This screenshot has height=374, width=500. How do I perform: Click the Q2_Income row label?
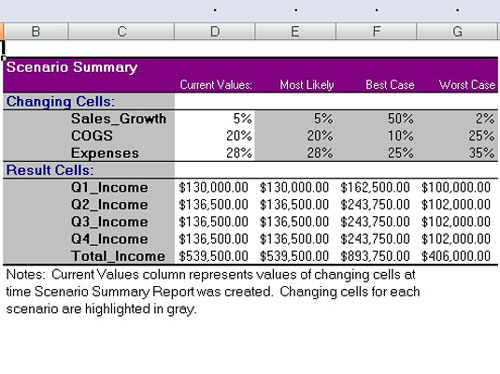point(109,205)
